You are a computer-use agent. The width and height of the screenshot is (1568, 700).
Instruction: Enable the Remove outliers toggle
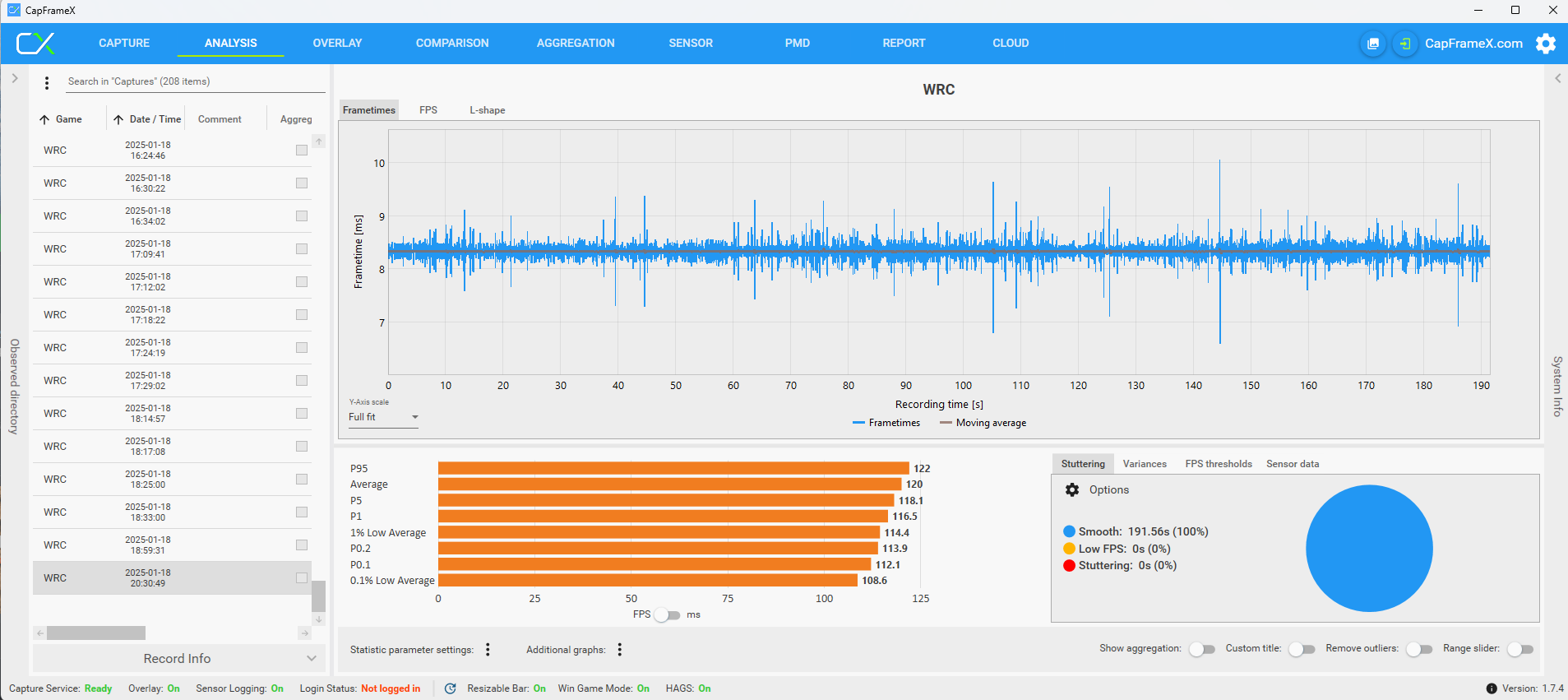click(1418, 649)
